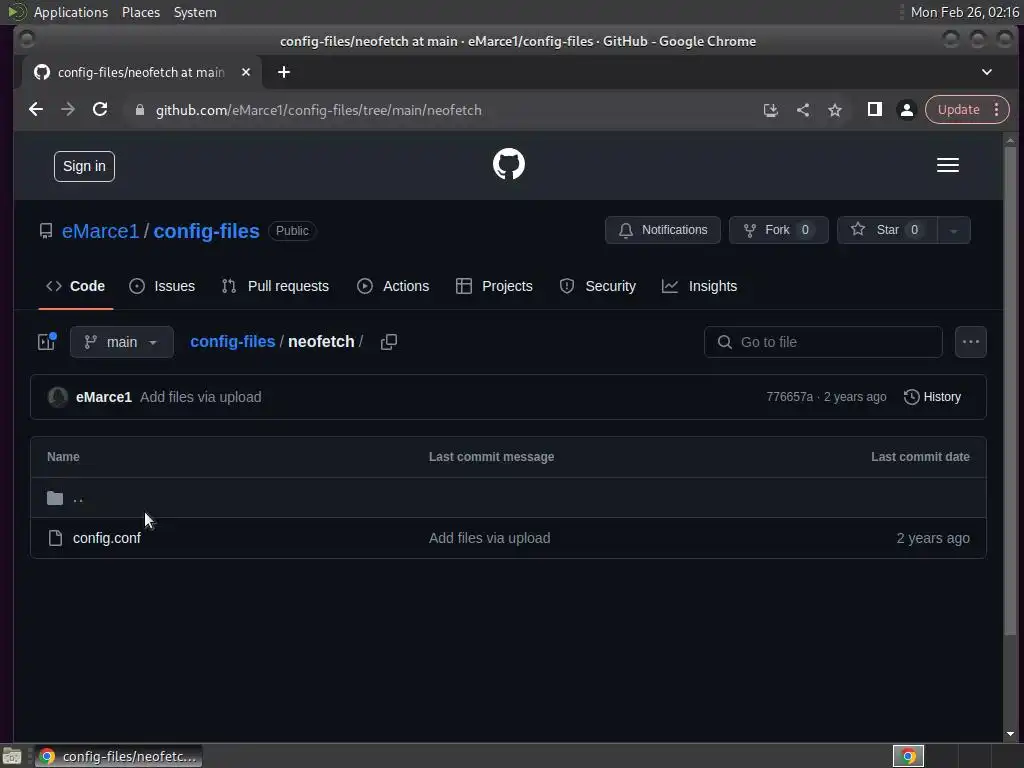Go to the parent directory '..'

[78, 498]
